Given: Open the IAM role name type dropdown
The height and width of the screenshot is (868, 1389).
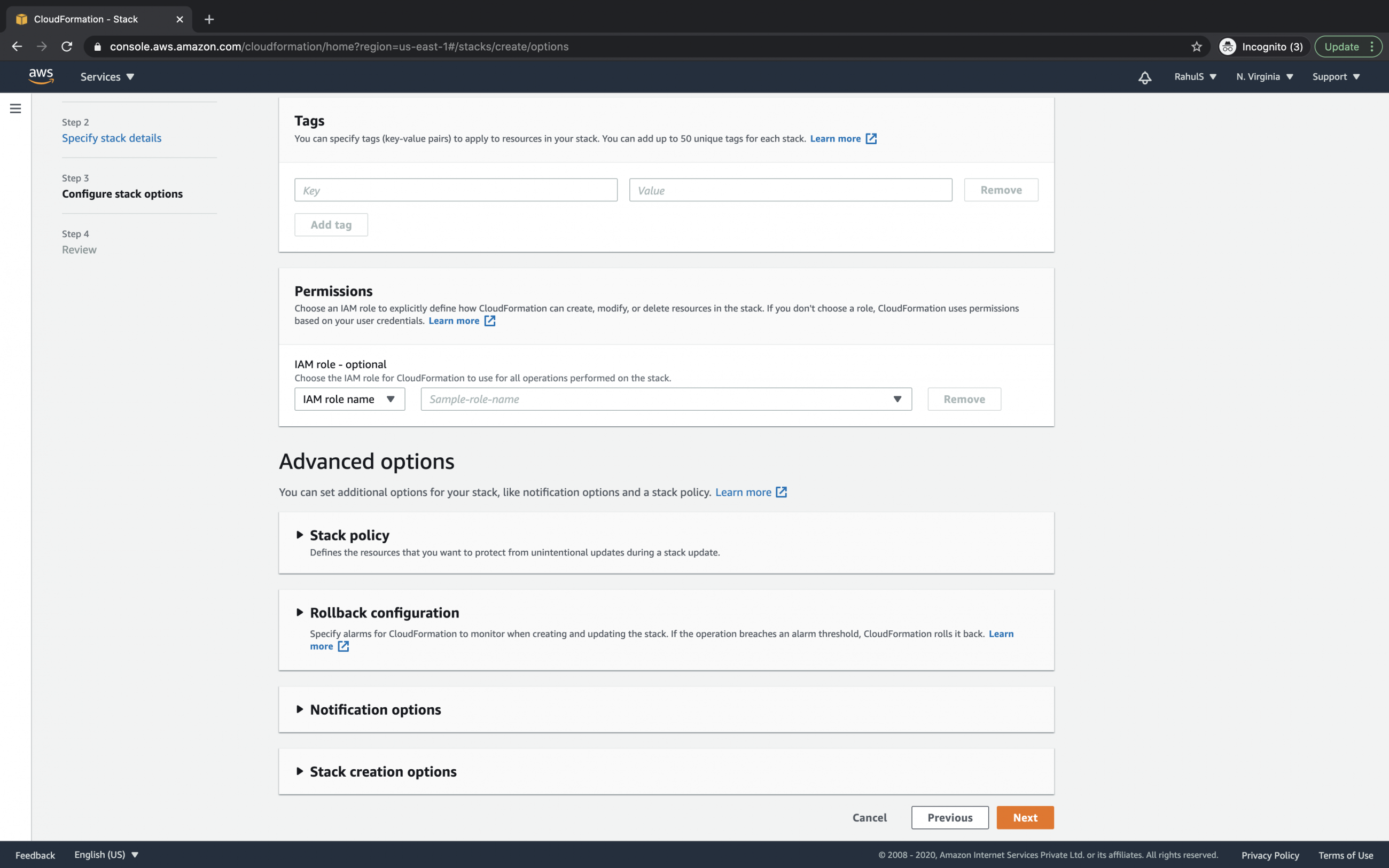Looking at the screenshot, I should (349, 399).
